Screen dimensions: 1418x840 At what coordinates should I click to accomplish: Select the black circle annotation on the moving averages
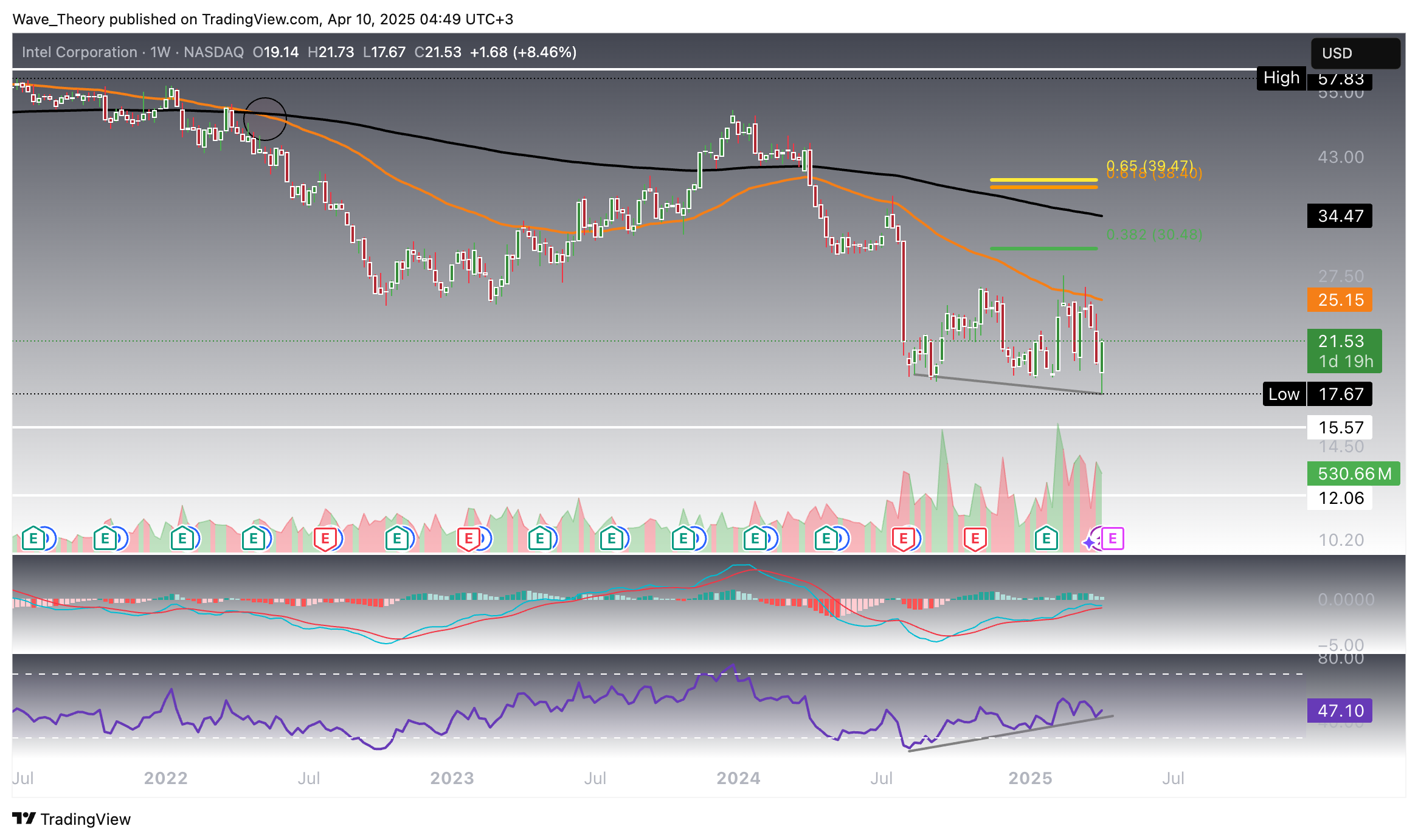[x=265, y=119]
